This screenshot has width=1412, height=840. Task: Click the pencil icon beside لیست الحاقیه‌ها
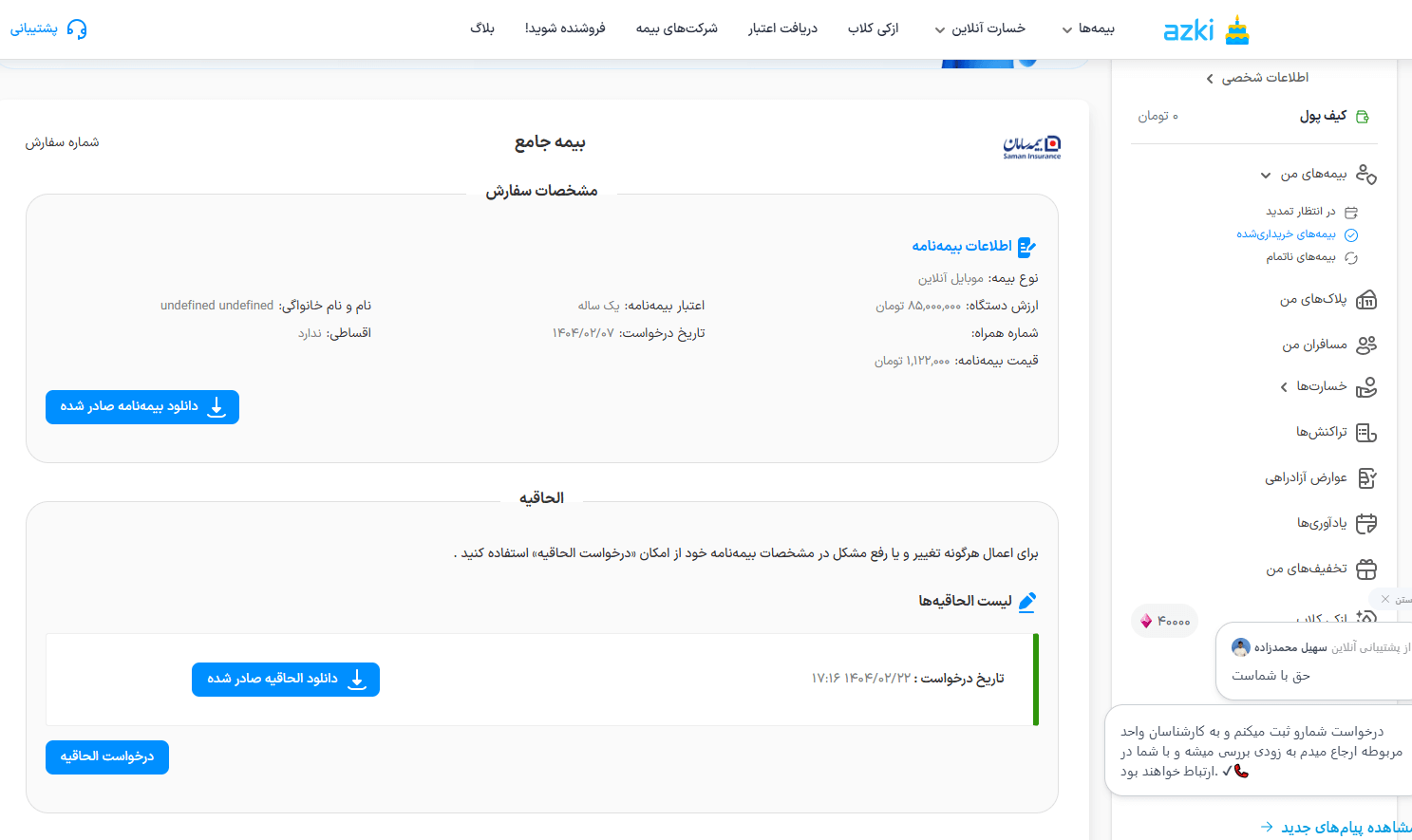coord(1026,602)
